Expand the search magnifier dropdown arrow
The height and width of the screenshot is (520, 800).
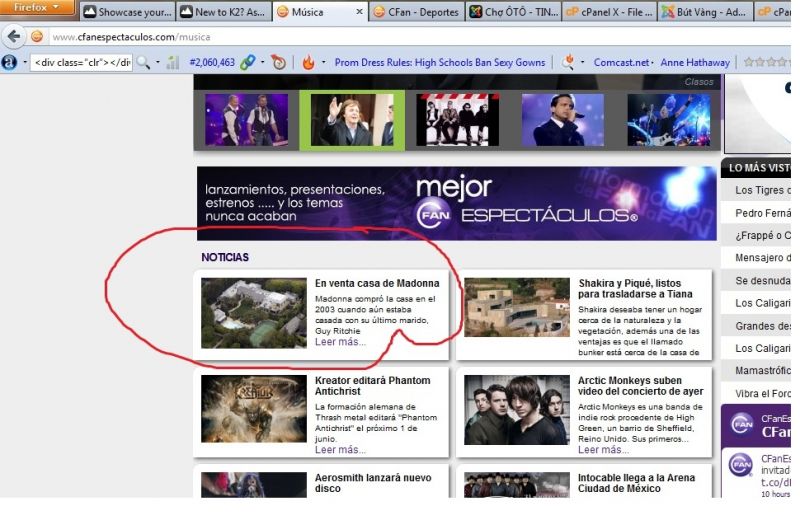pos(158,62)
